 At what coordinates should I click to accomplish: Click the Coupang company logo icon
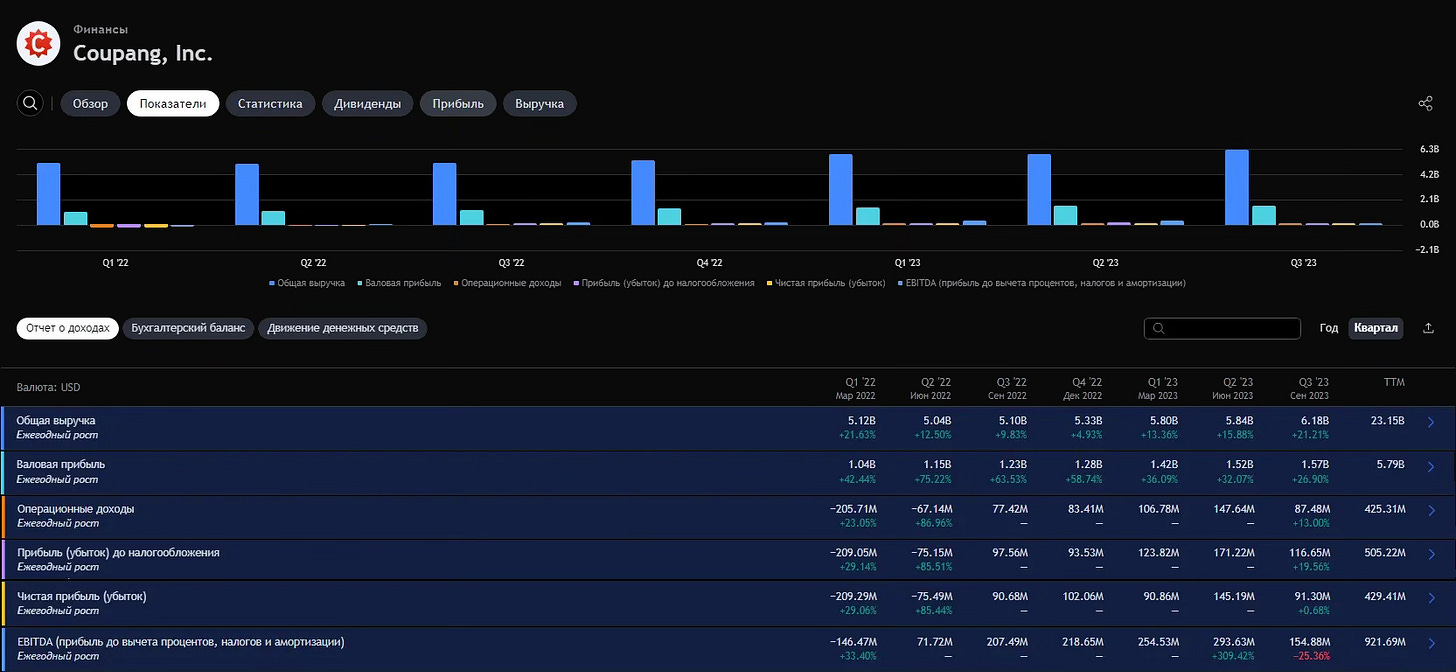point(39,44)
